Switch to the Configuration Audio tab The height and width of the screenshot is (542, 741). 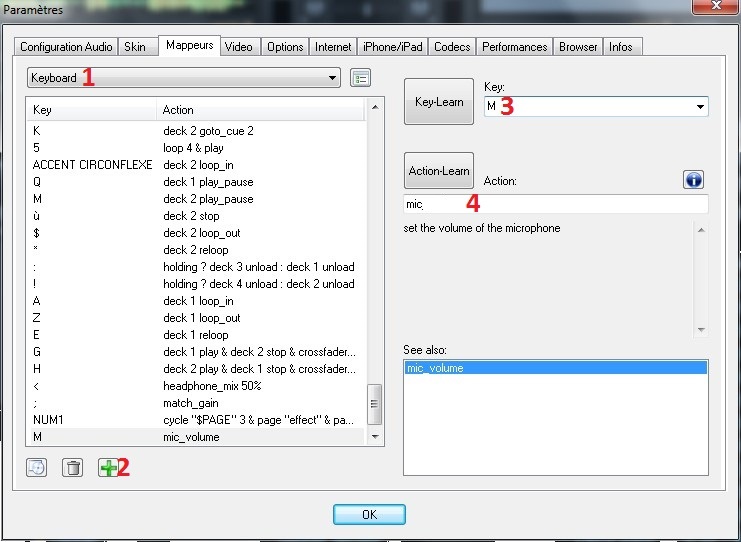click(x=66, y=47)
